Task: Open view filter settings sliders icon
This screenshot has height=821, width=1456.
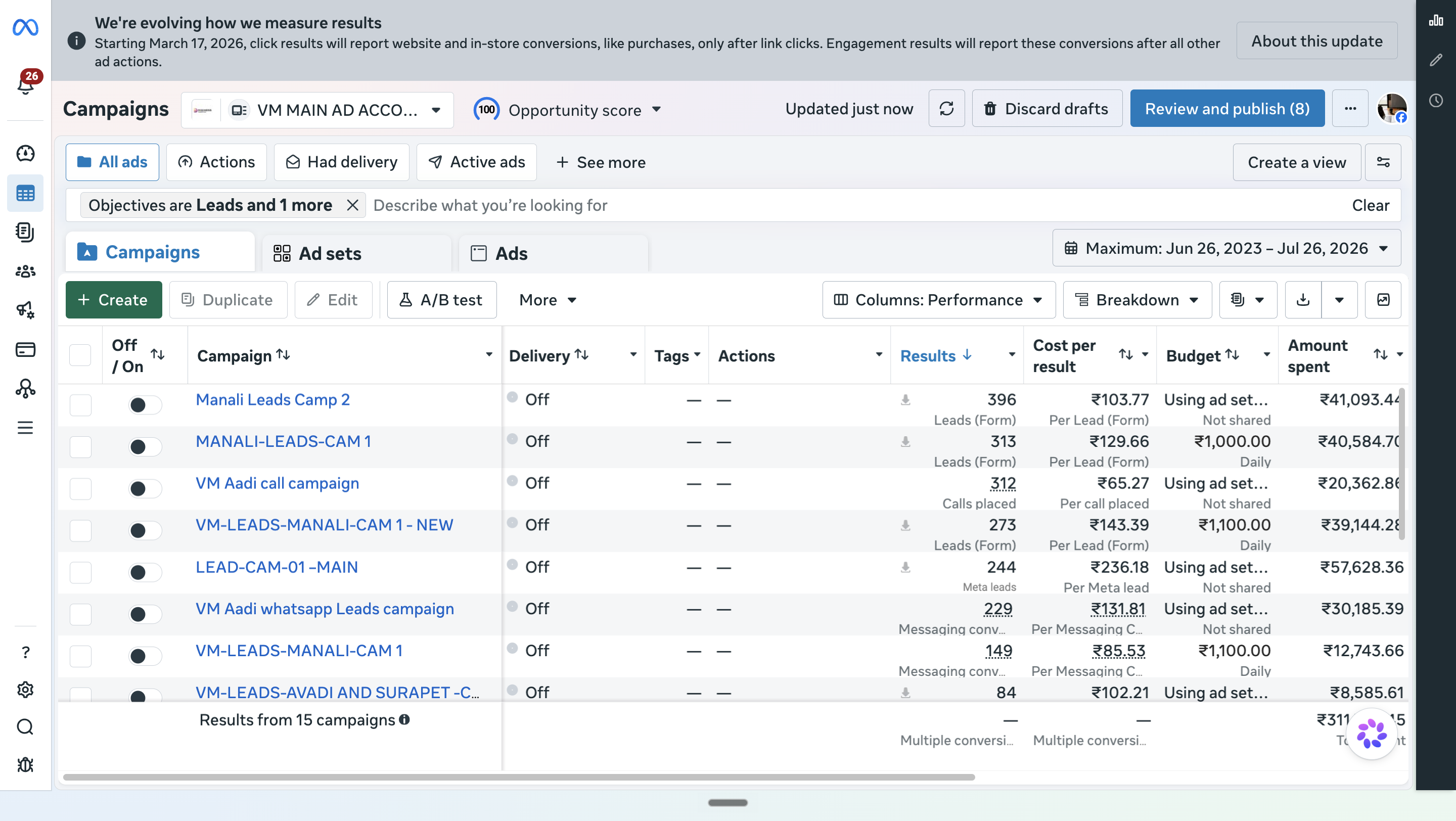Action: [1383, 162]
